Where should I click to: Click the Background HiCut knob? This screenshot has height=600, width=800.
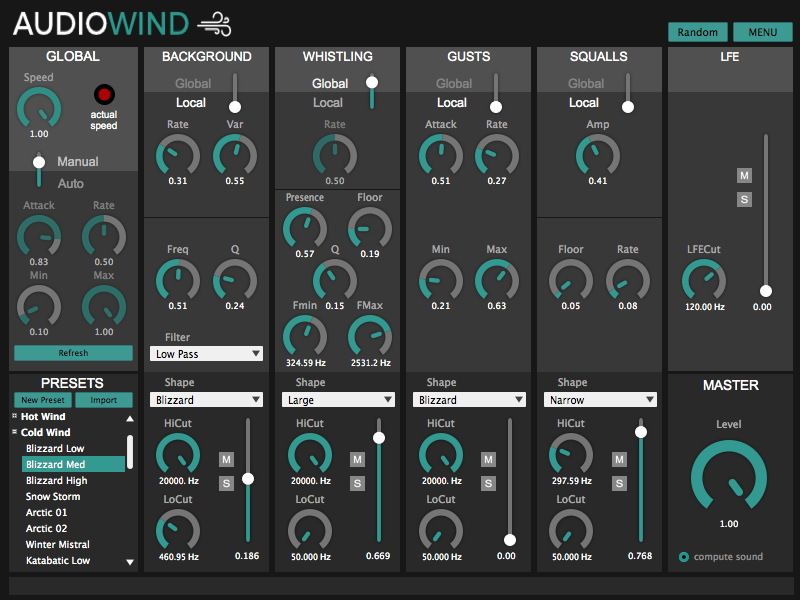pyautogui.click(x=178, y=455)
